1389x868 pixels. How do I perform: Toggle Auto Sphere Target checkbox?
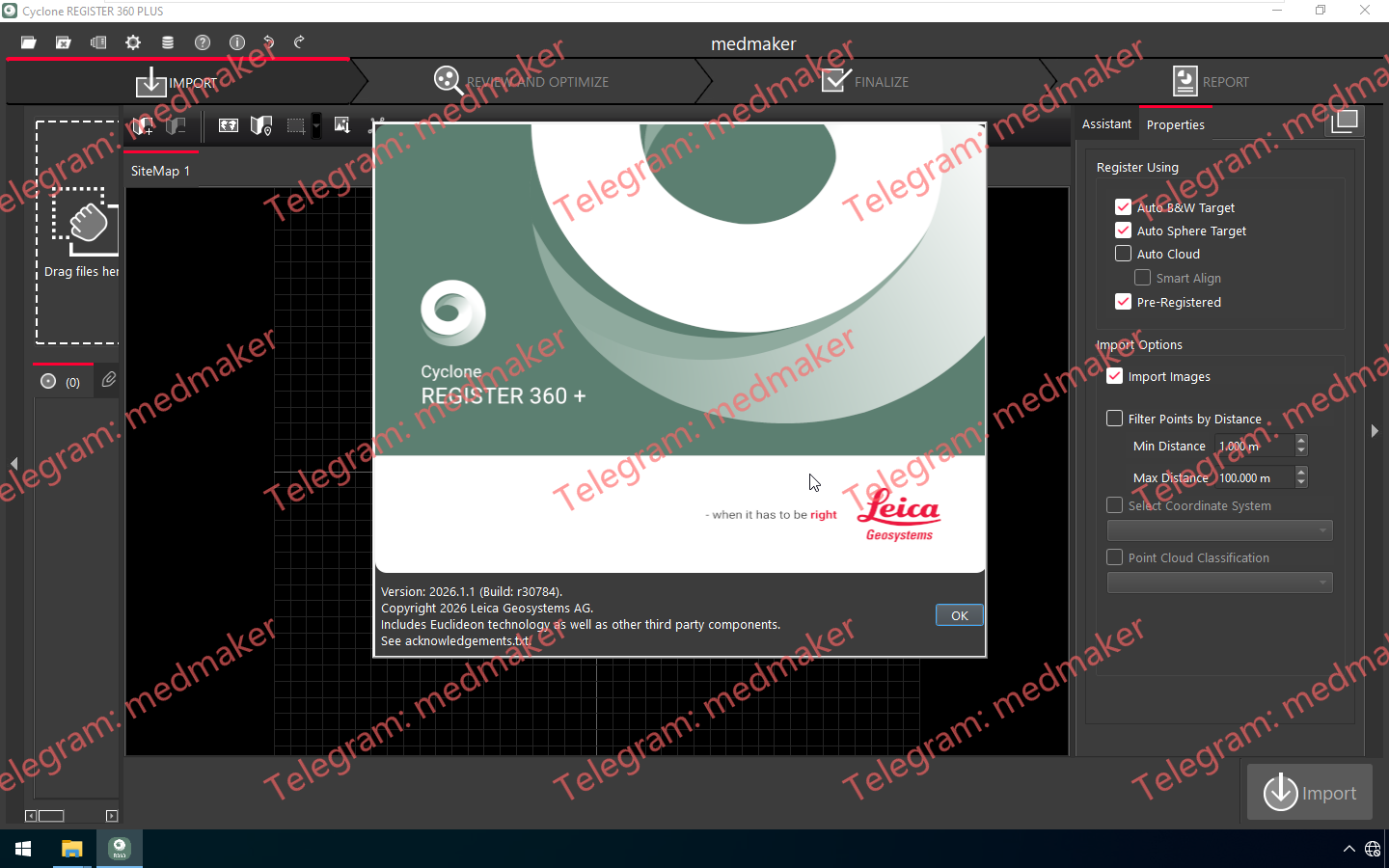(x=1123, y=230)
